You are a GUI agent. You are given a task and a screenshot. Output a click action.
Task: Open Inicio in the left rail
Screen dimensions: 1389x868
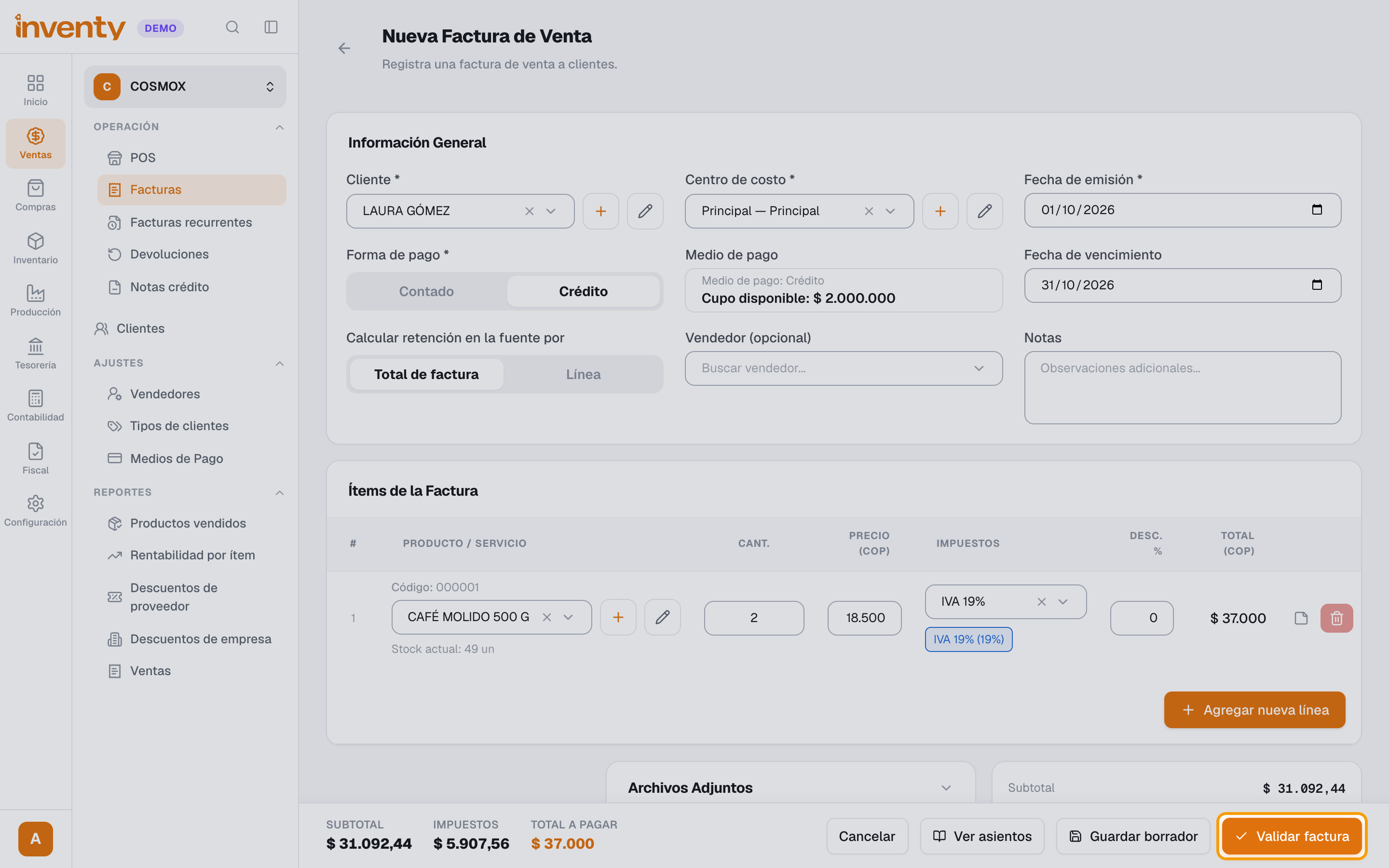(x=36, y=90)
